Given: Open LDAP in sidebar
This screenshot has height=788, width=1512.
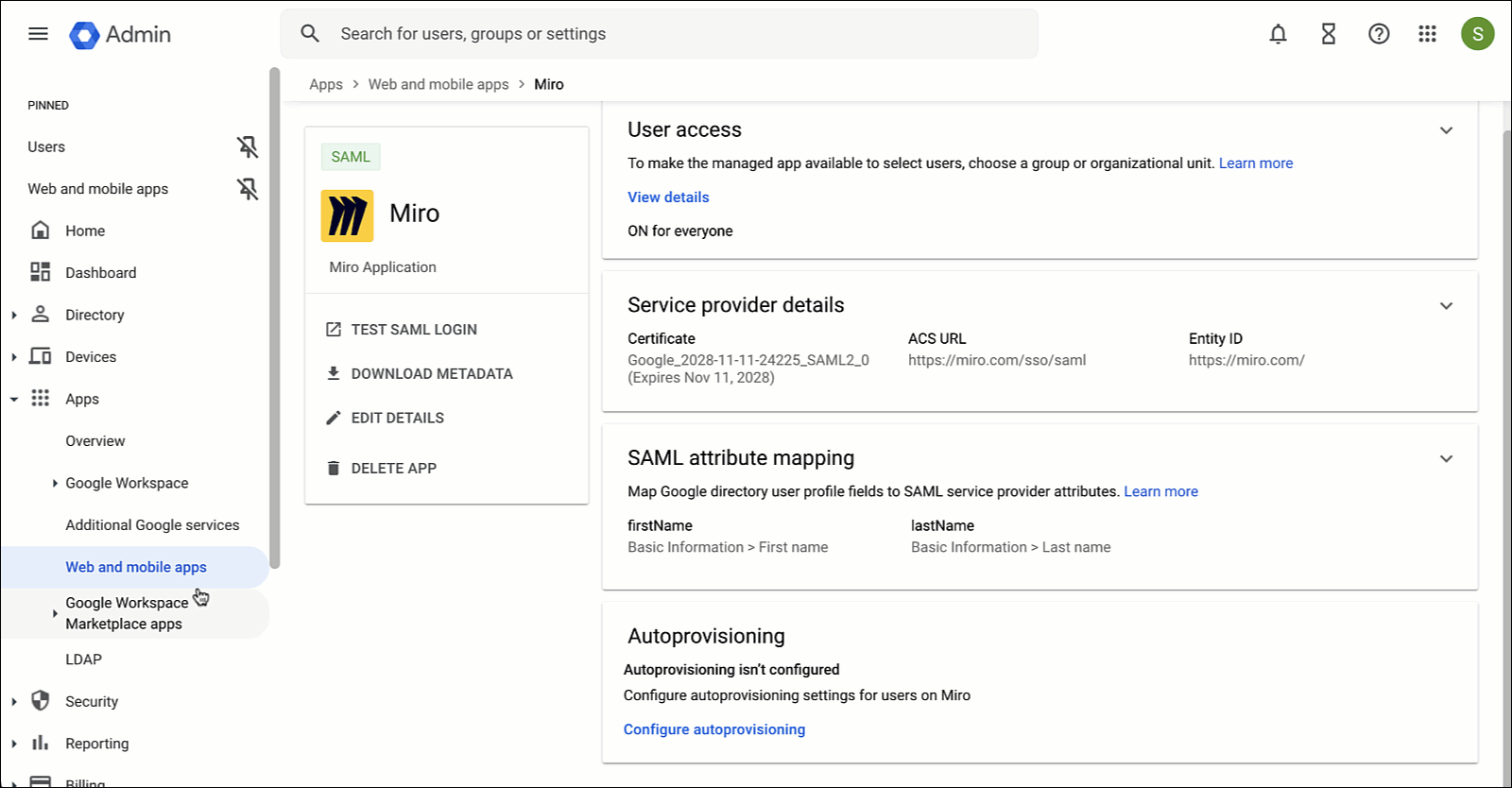Looking at the screenshot, I should pos(83,660).
